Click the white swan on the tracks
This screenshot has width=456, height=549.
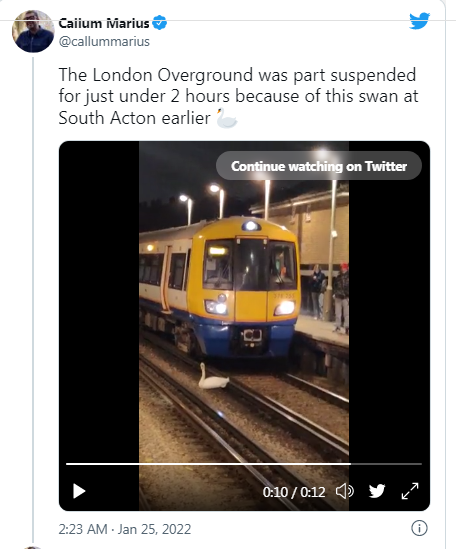[x=213, y=376]
